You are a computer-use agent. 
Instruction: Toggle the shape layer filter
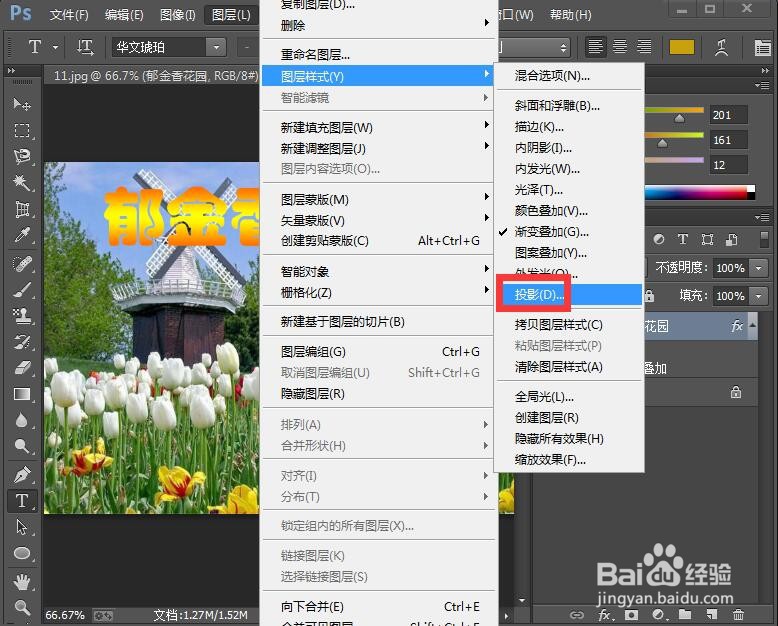[x=707, y=240]
